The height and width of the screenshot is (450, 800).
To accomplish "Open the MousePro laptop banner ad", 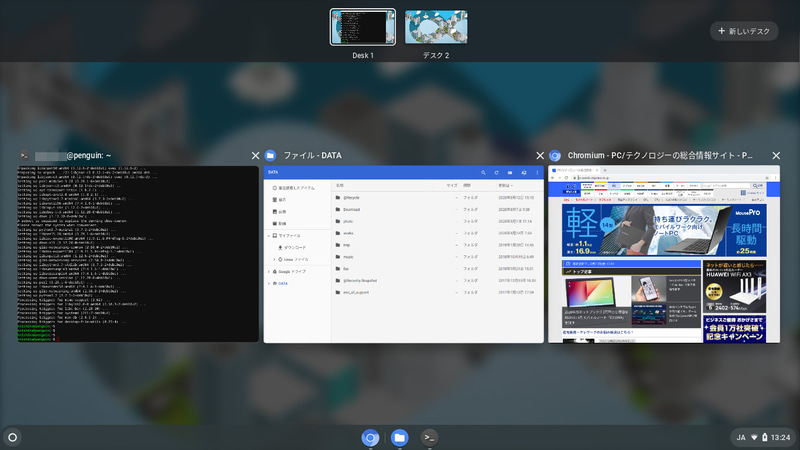I will click(x=664, y=230).
